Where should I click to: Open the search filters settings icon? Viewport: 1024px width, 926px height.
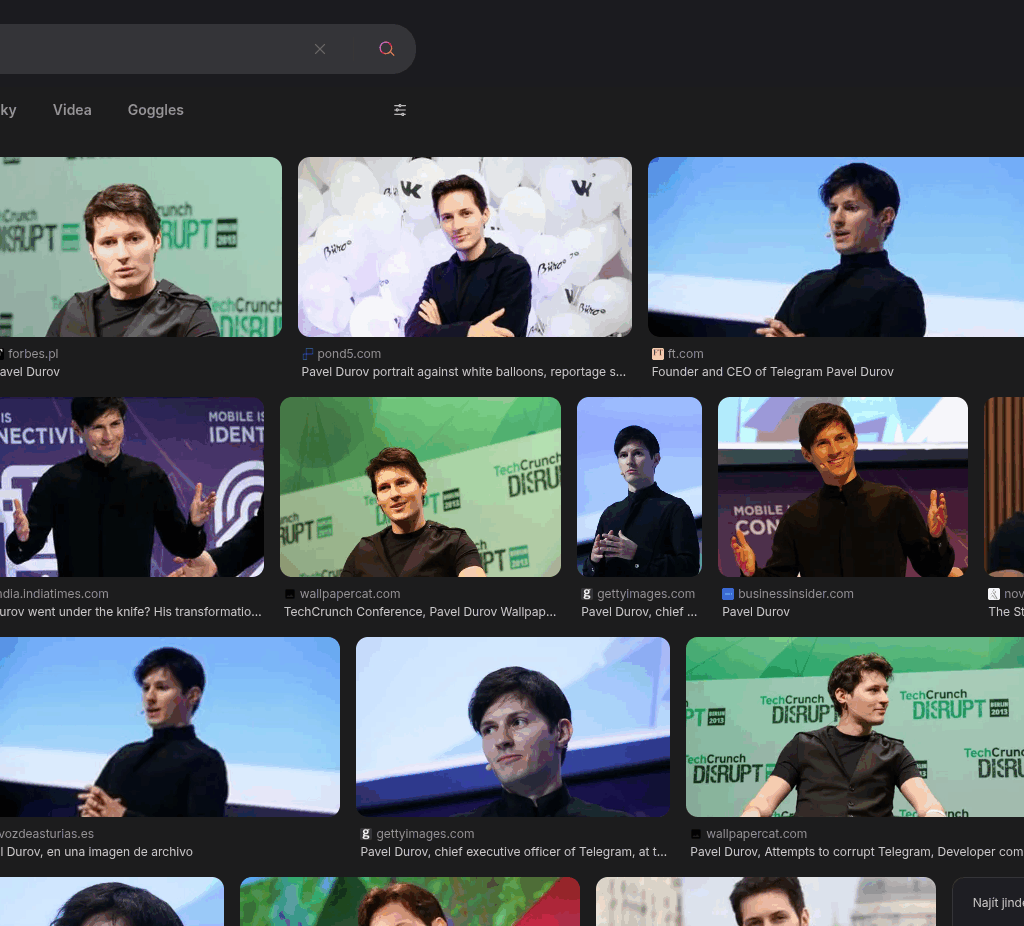[400, 110]
